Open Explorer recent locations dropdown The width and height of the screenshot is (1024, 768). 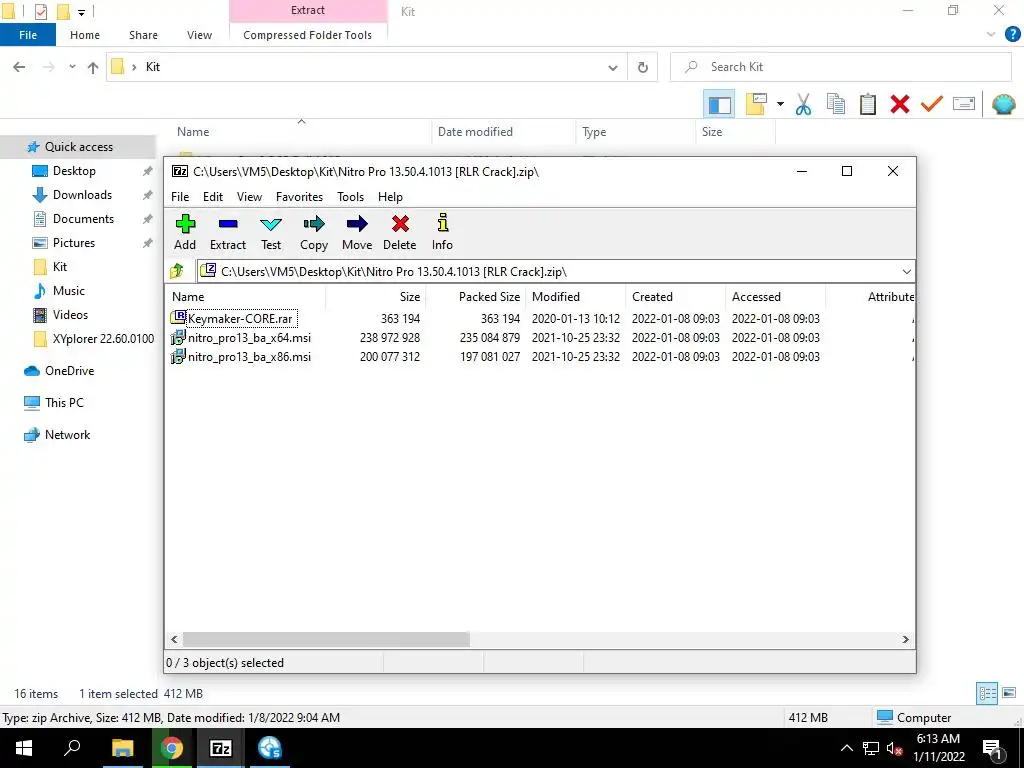pos(72,67)
